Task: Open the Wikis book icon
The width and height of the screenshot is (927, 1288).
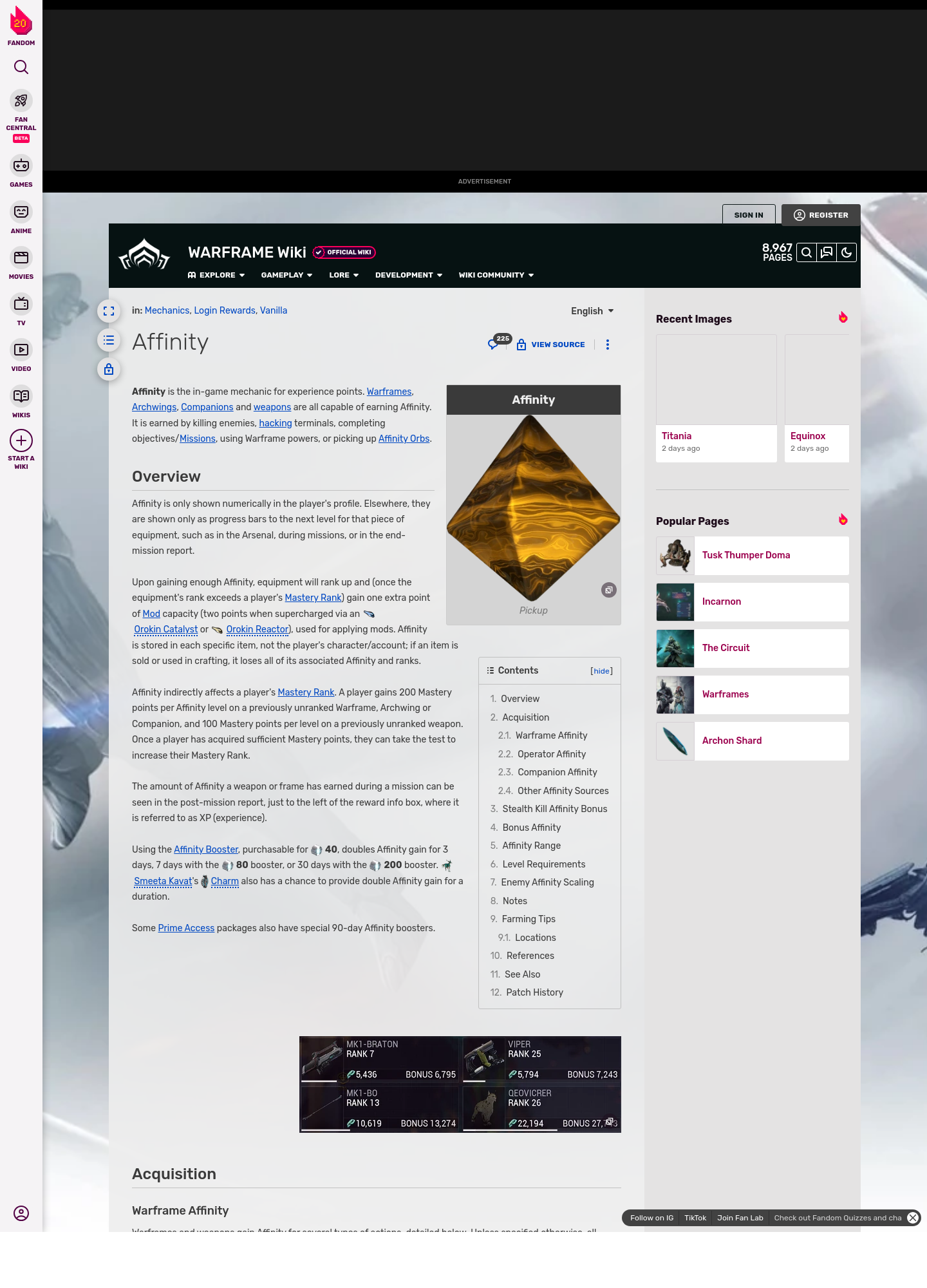Action: (21, 396)
